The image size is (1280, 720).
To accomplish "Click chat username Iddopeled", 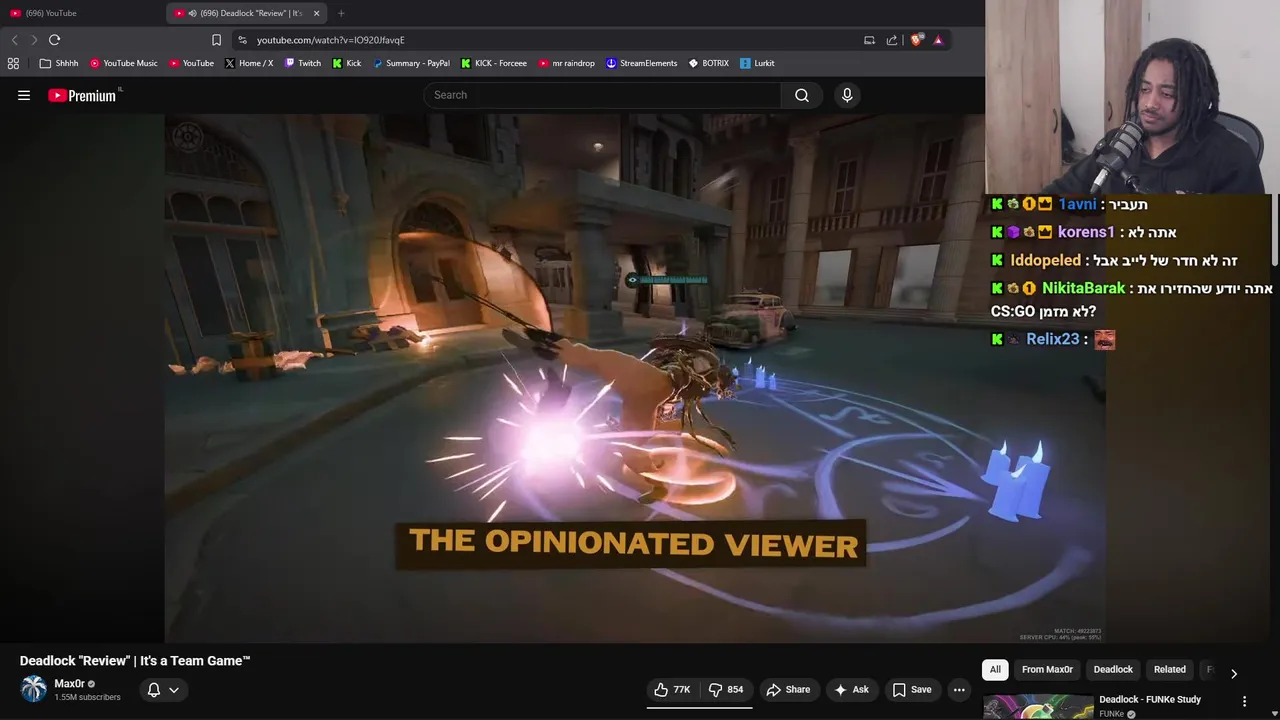I will [x=1046, y=260].
